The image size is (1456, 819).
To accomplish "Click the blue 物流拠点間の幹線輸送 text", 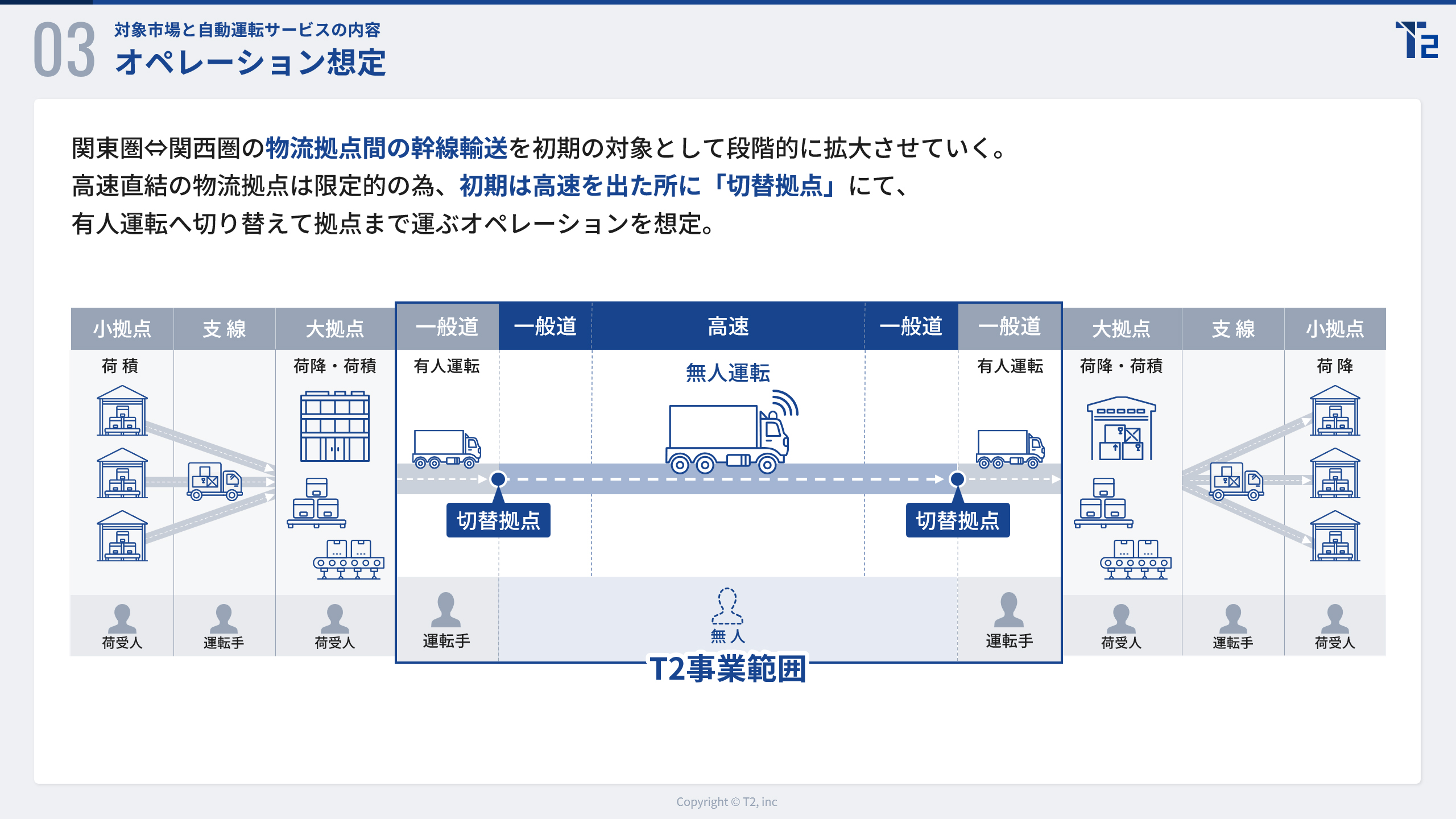I will coord(386,148).
